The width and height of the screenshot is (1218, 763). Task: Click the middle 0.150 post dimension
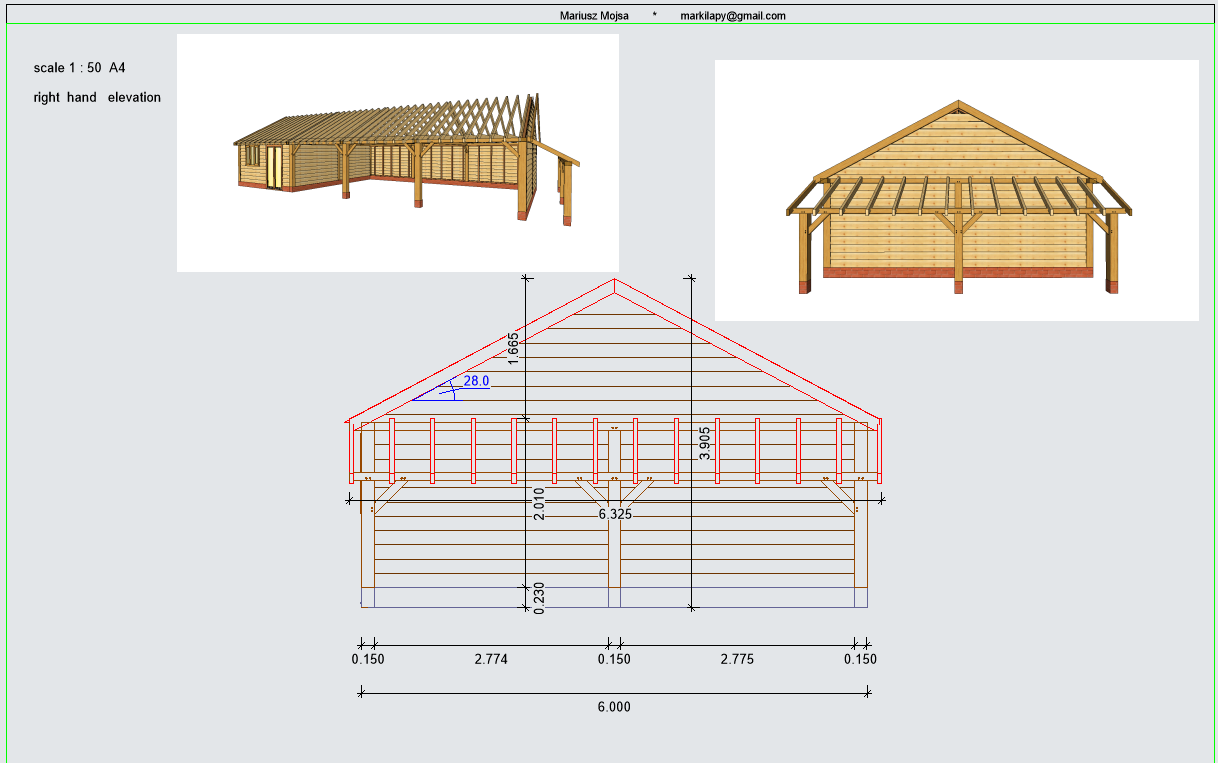pos(614,659)
